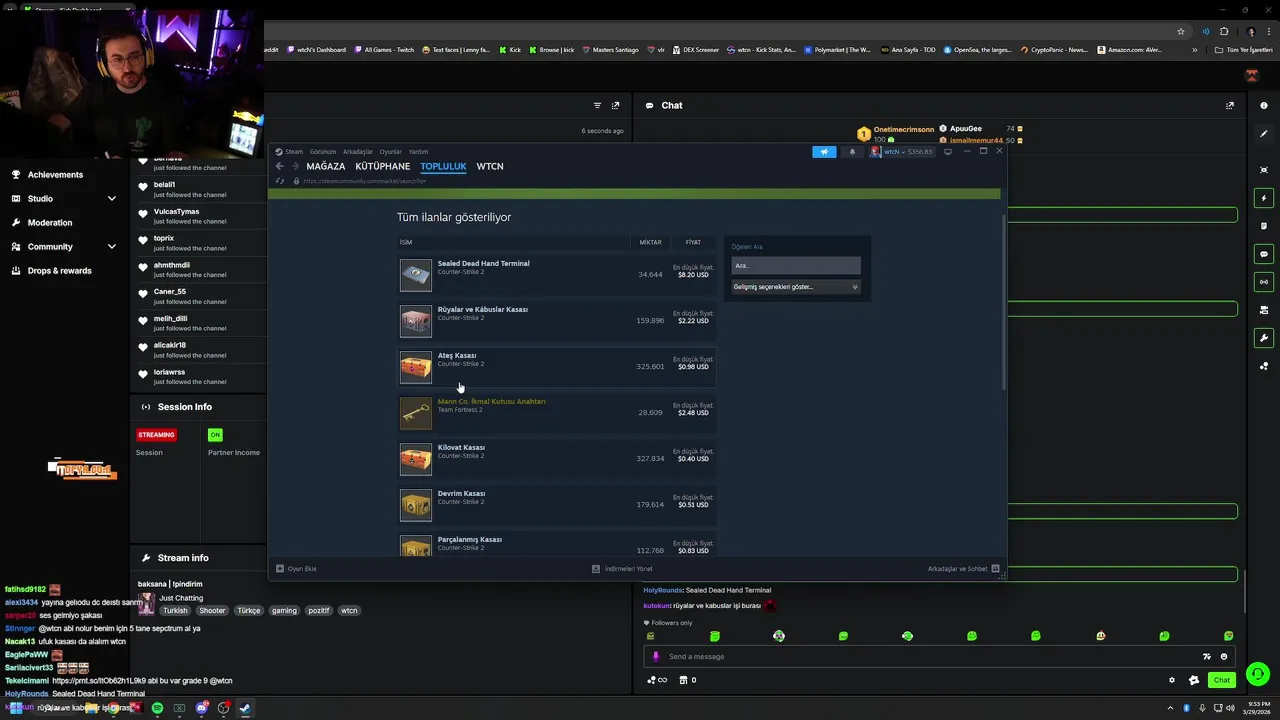Open Arkadaşlar menu in Steam
This screenshot has height=720, width=1280.
coord(358,152)
